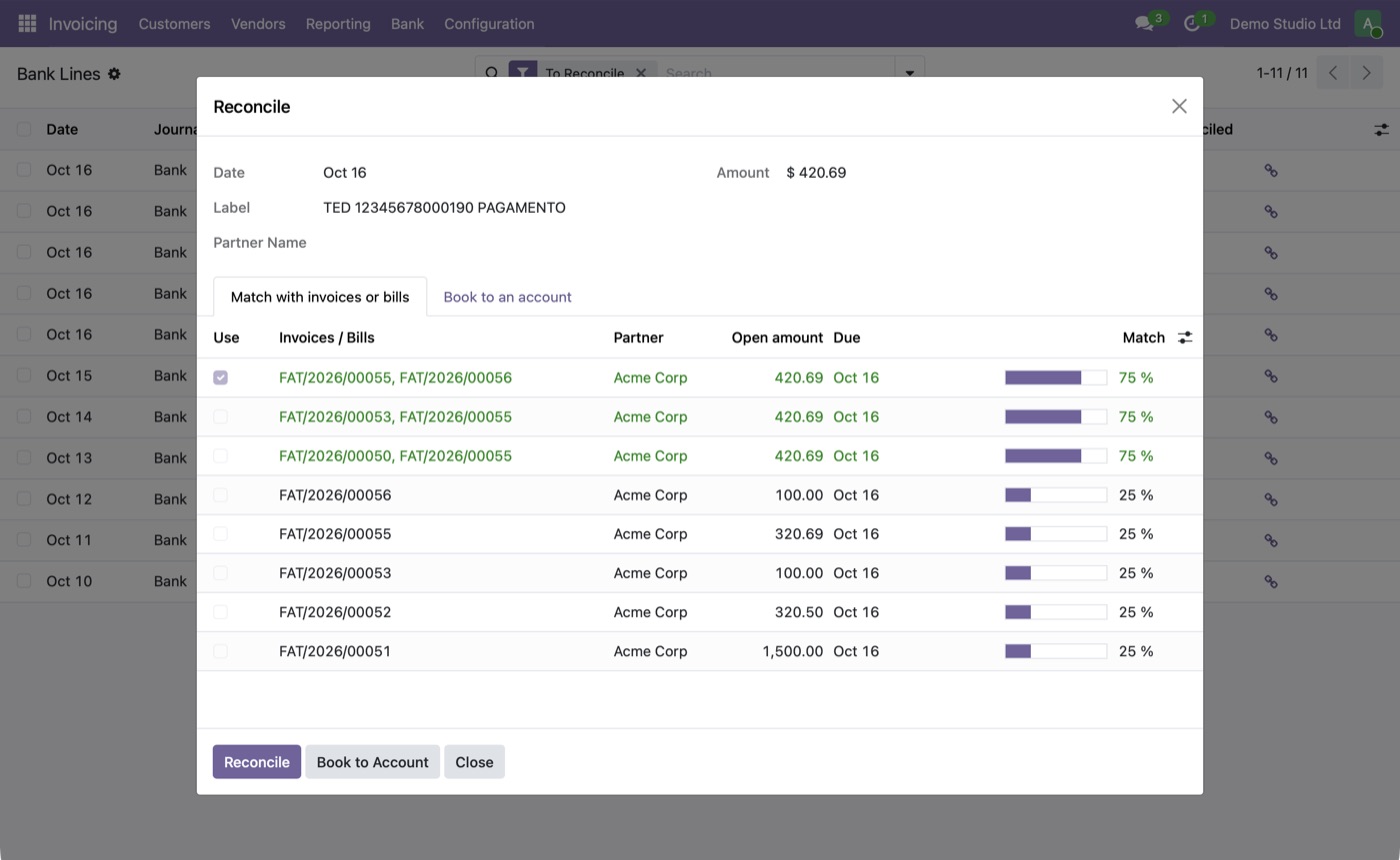Open the Reporting menu

338,23
